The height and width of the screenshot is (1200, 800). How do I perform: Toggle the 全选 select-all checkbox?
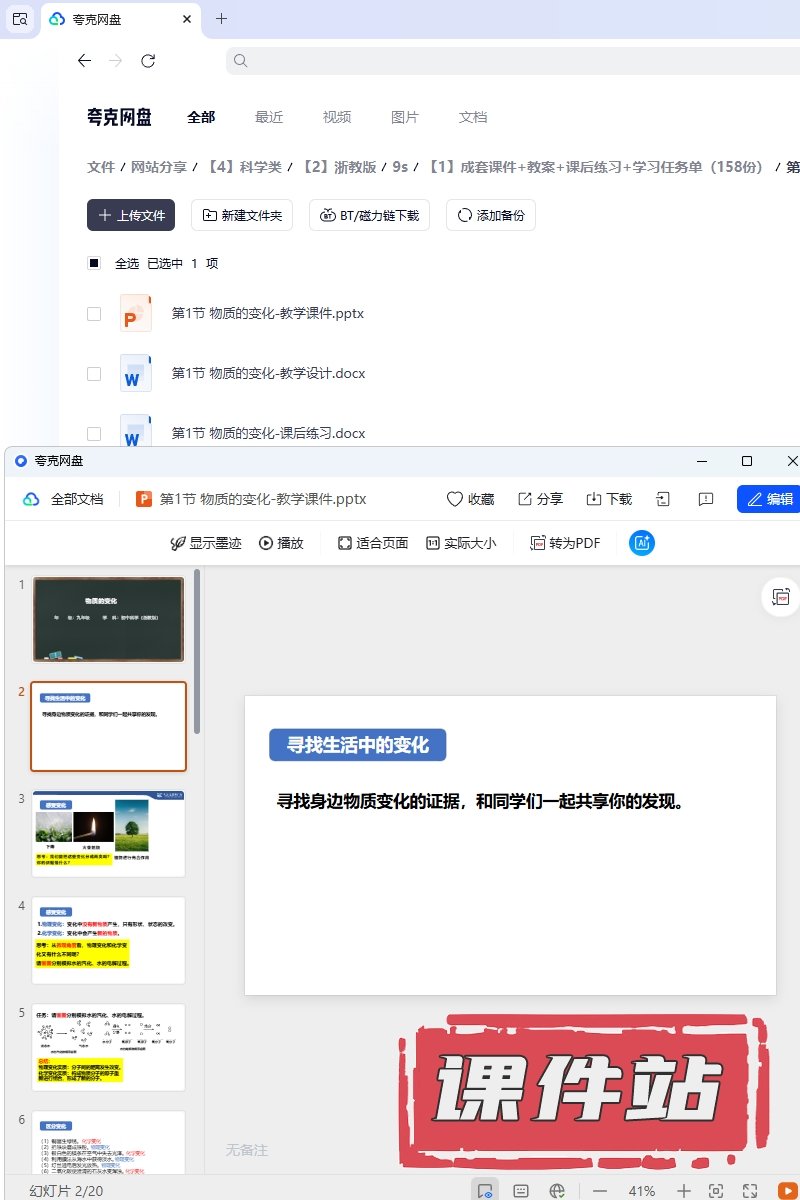[x=94, y=263]
